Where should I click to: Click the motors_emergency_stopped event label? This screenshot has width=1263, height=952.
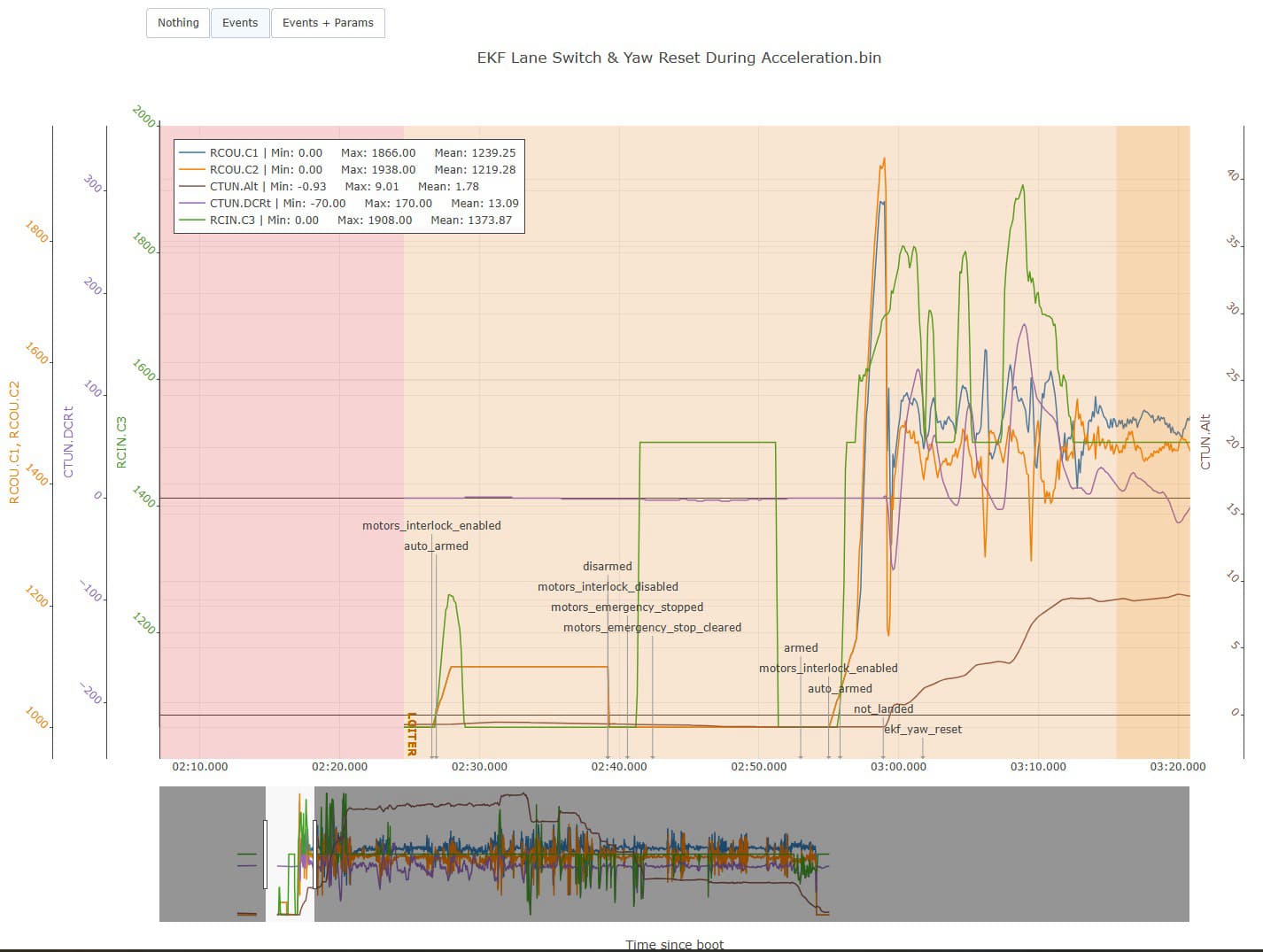pos(627,608)
